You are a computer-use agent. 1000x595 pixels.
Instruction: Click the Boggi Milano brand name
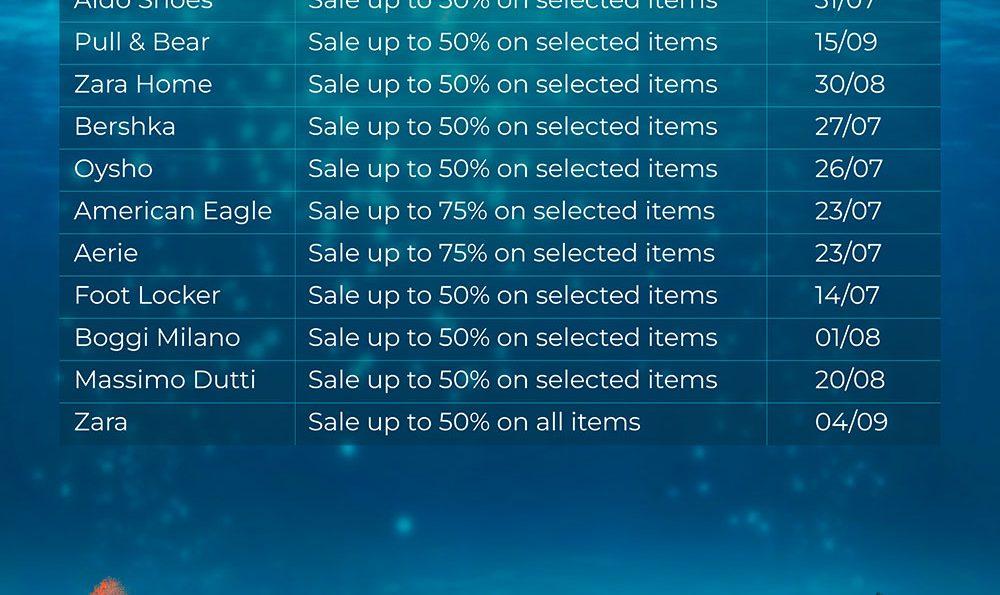pos(157,339)
